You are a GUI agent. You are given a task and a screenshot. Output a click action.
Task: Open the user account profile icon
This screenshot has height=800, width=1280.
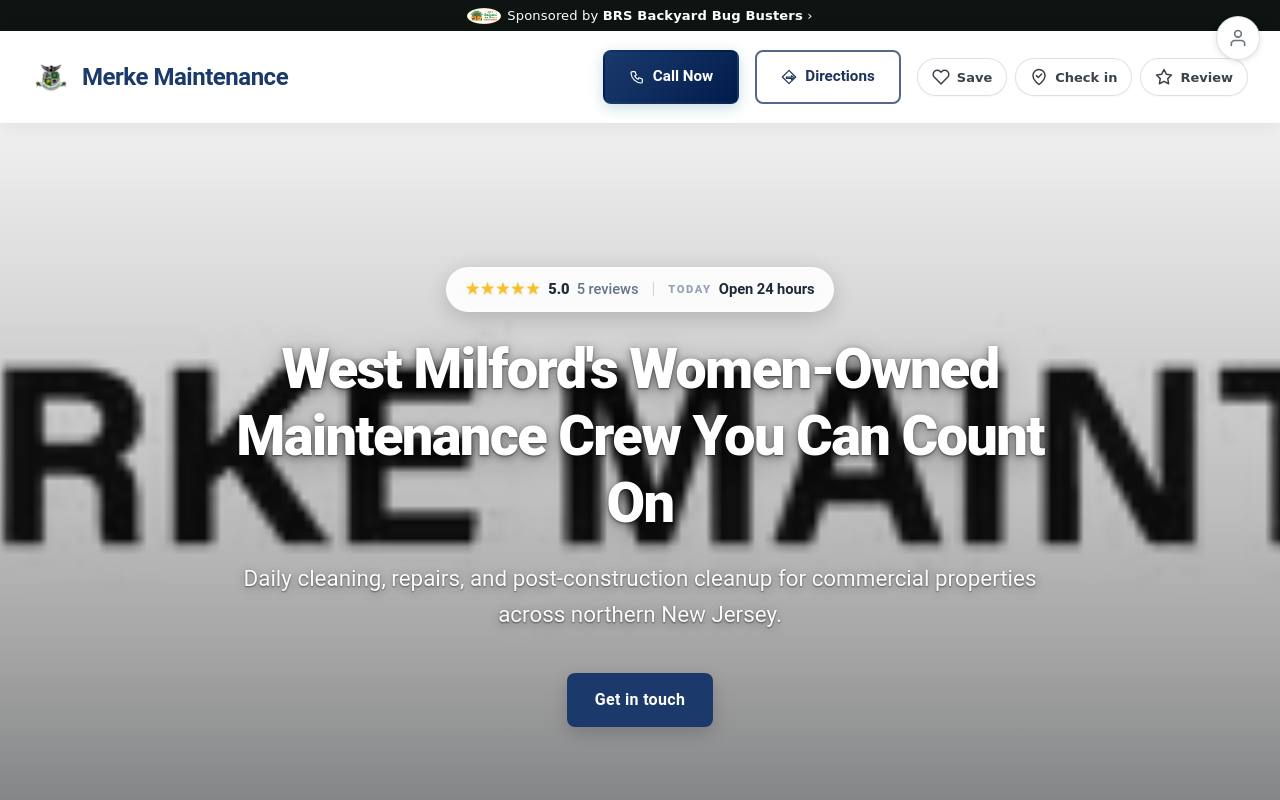click(1238, 38)
